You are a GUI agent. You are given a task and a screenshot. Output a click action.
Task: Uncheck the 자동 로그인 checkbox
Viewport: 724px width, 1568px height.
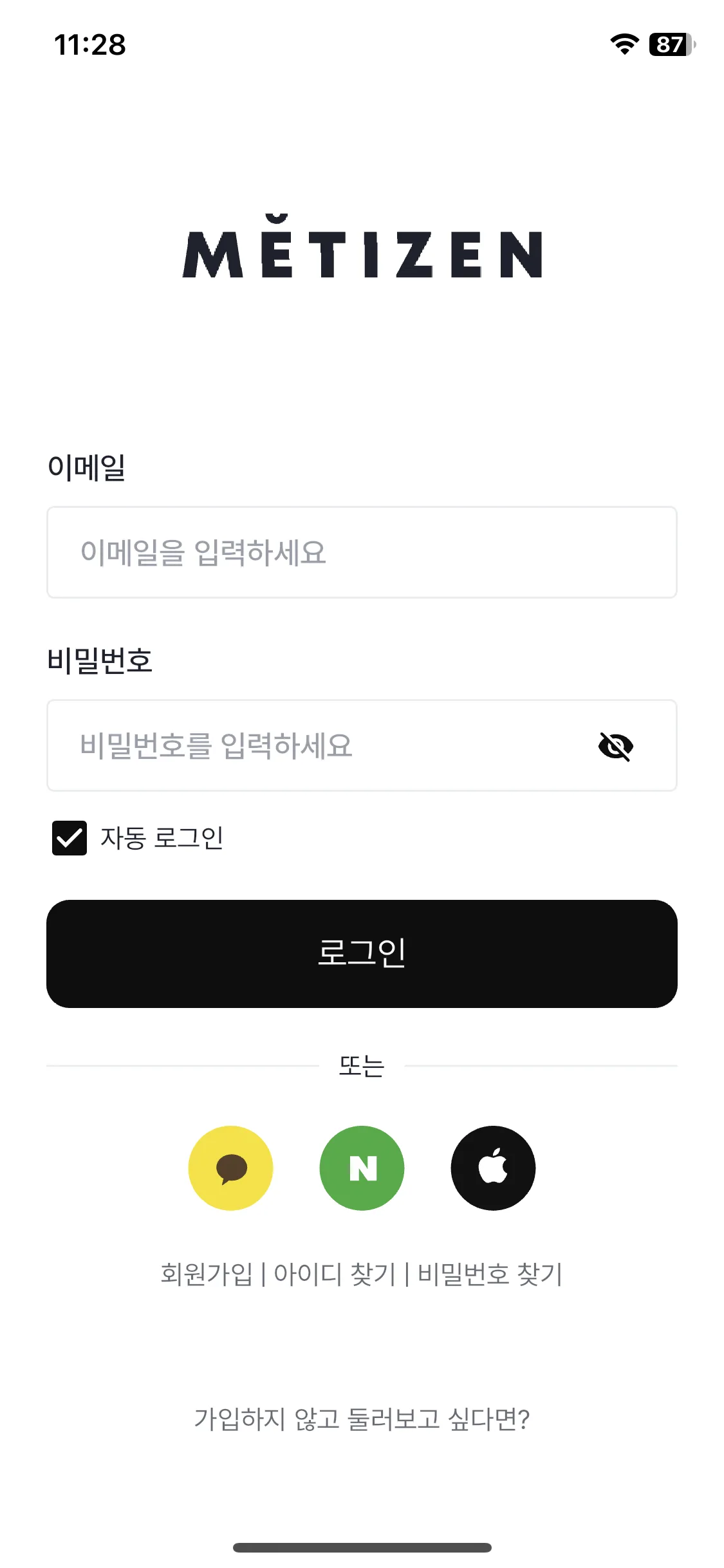[70, 838]
